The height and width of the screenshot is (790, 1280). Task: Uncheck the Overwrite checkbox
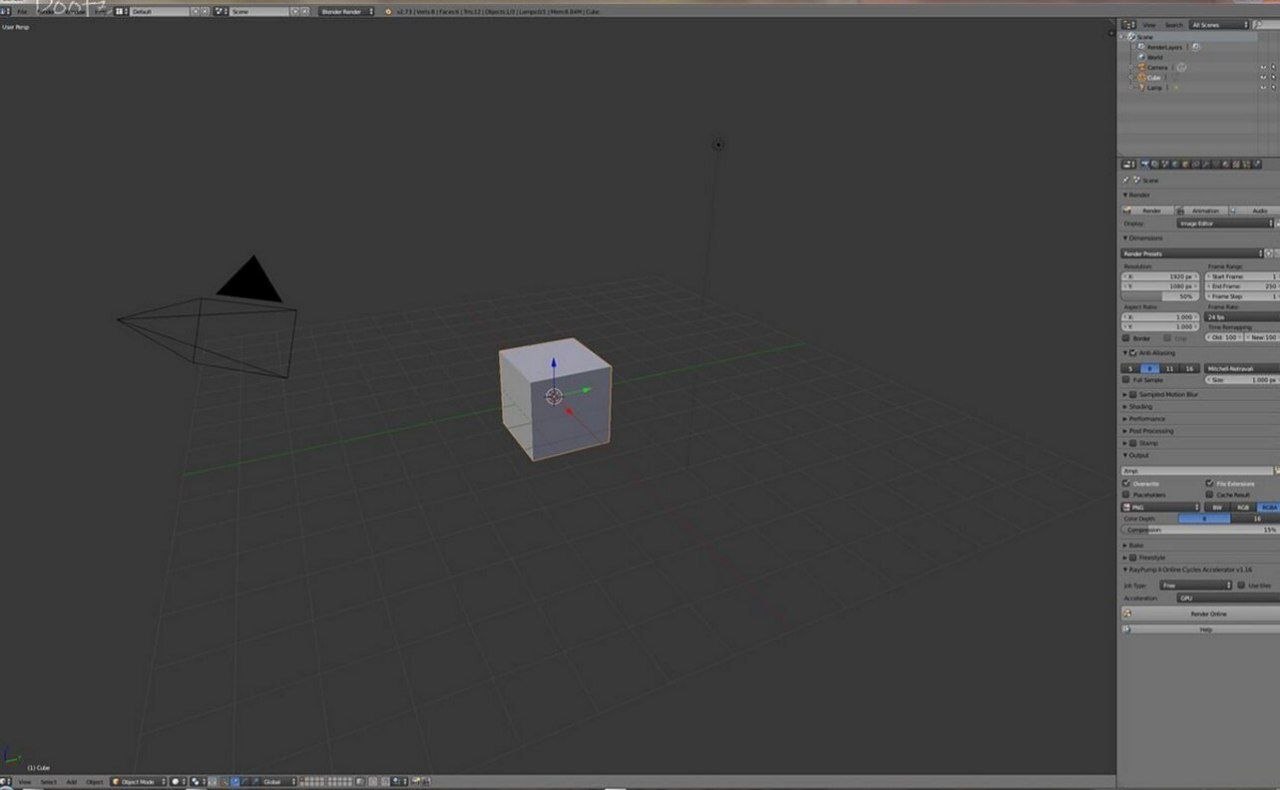point(1126,484)
